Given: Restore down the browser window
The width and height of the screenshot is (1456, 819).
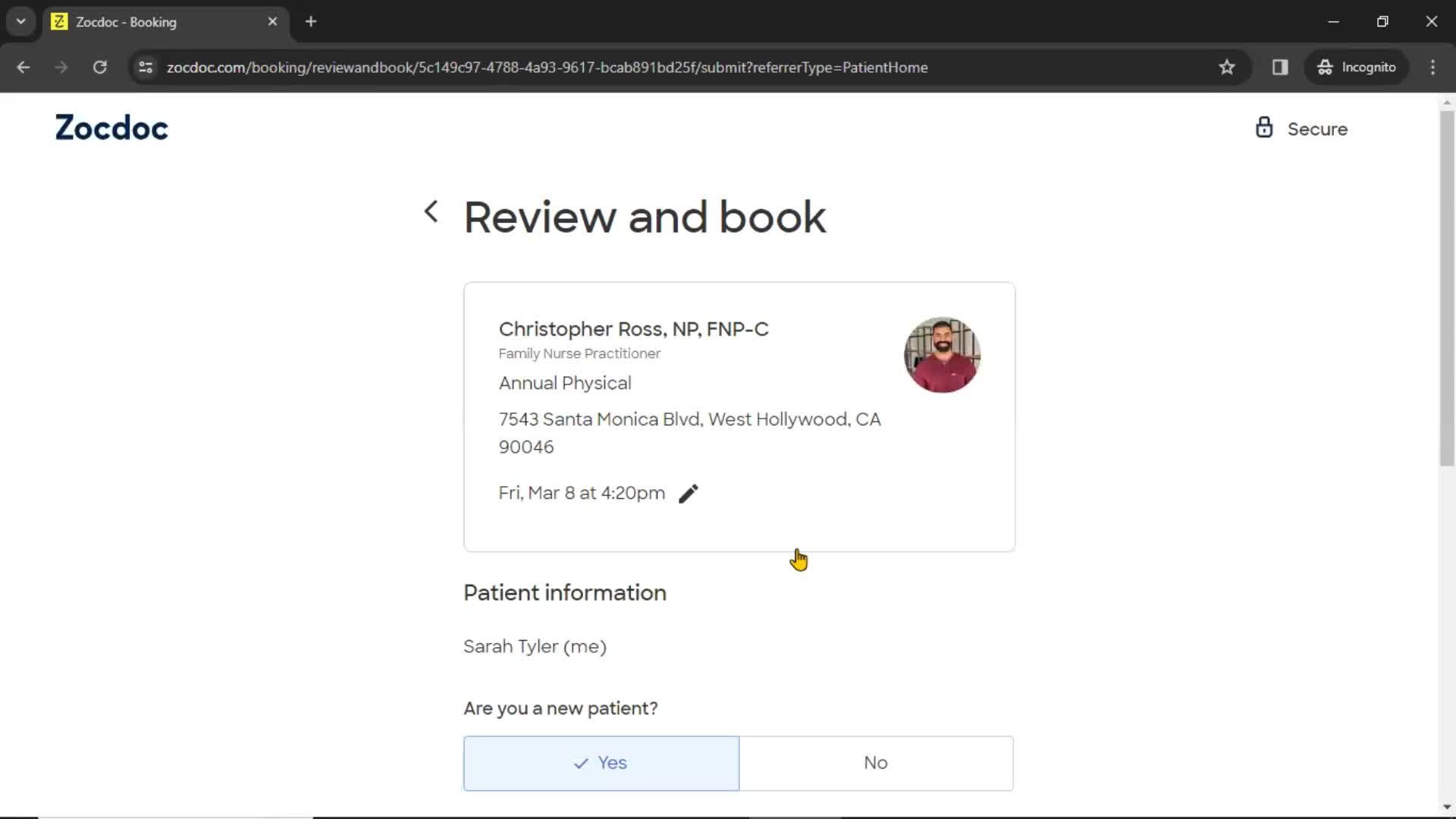Looking at the screenshot, I should click(x=1382, y=22).
